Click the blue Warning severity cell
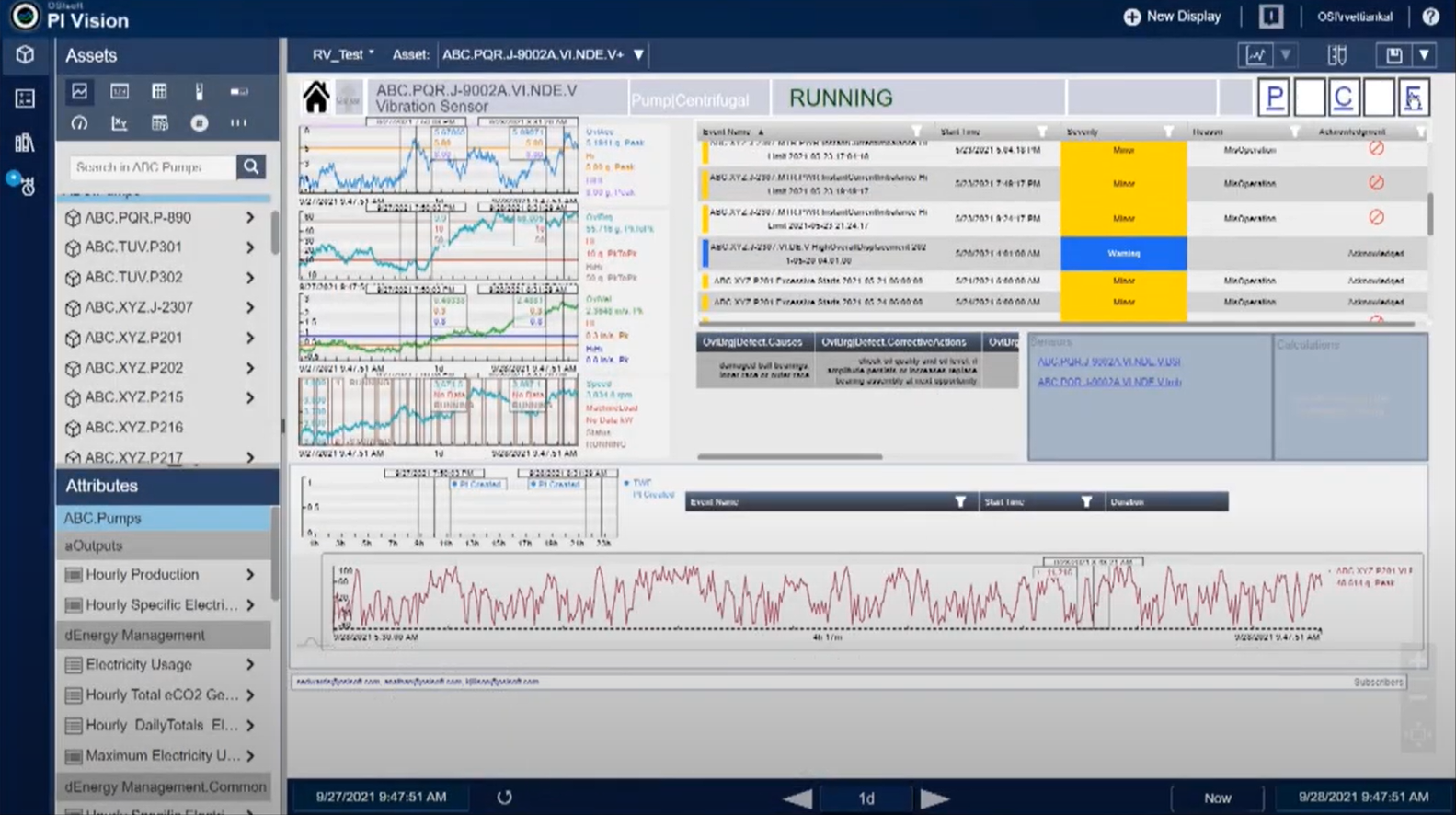 pyautogui.click(x=1123, y=253)
